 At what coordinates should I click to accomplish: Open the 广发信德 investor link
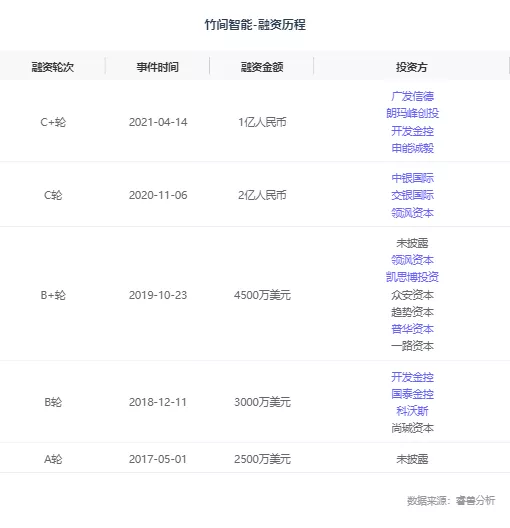click(x=412, y=96)
